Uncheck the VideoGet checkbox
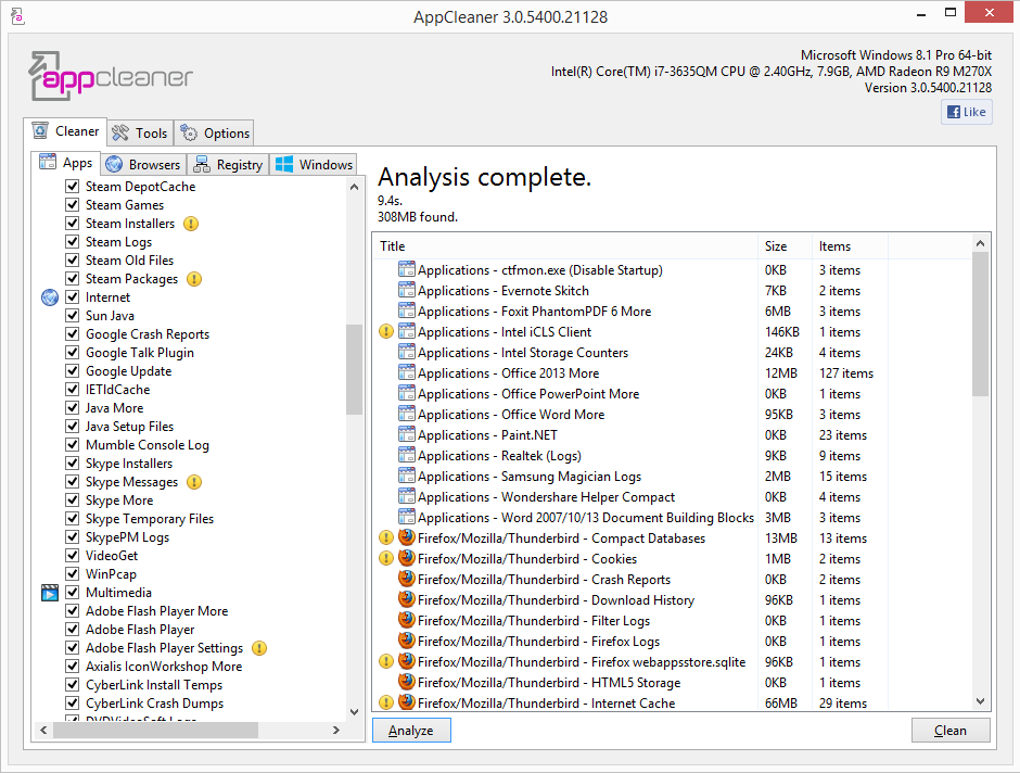The width and height of the screenshot is (1020, 773). [x=72, y=556]
